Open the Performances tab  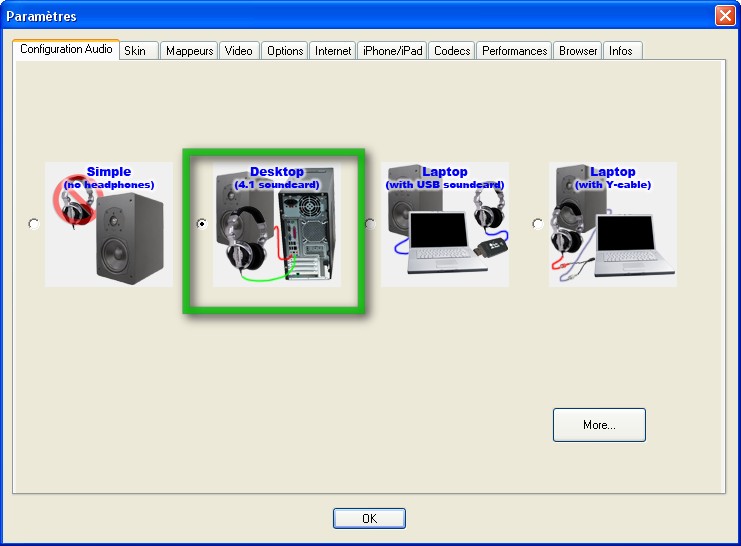pos(514,51)
